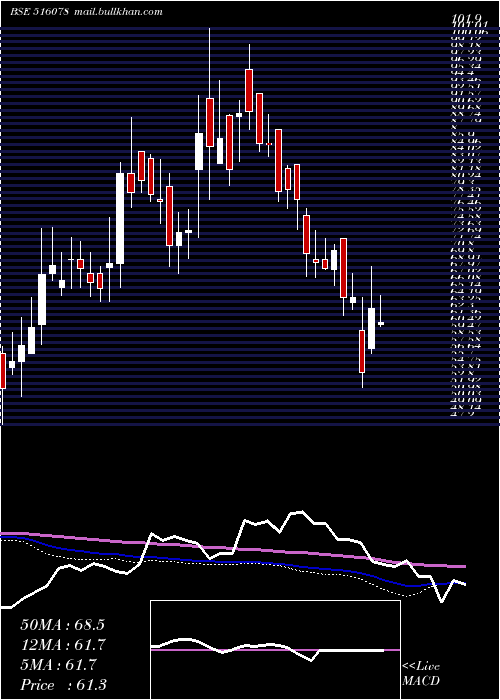Click the mail.bullkhan.com watermark text
This screenshot has height=700, width=500.
[x=117, y=12]
